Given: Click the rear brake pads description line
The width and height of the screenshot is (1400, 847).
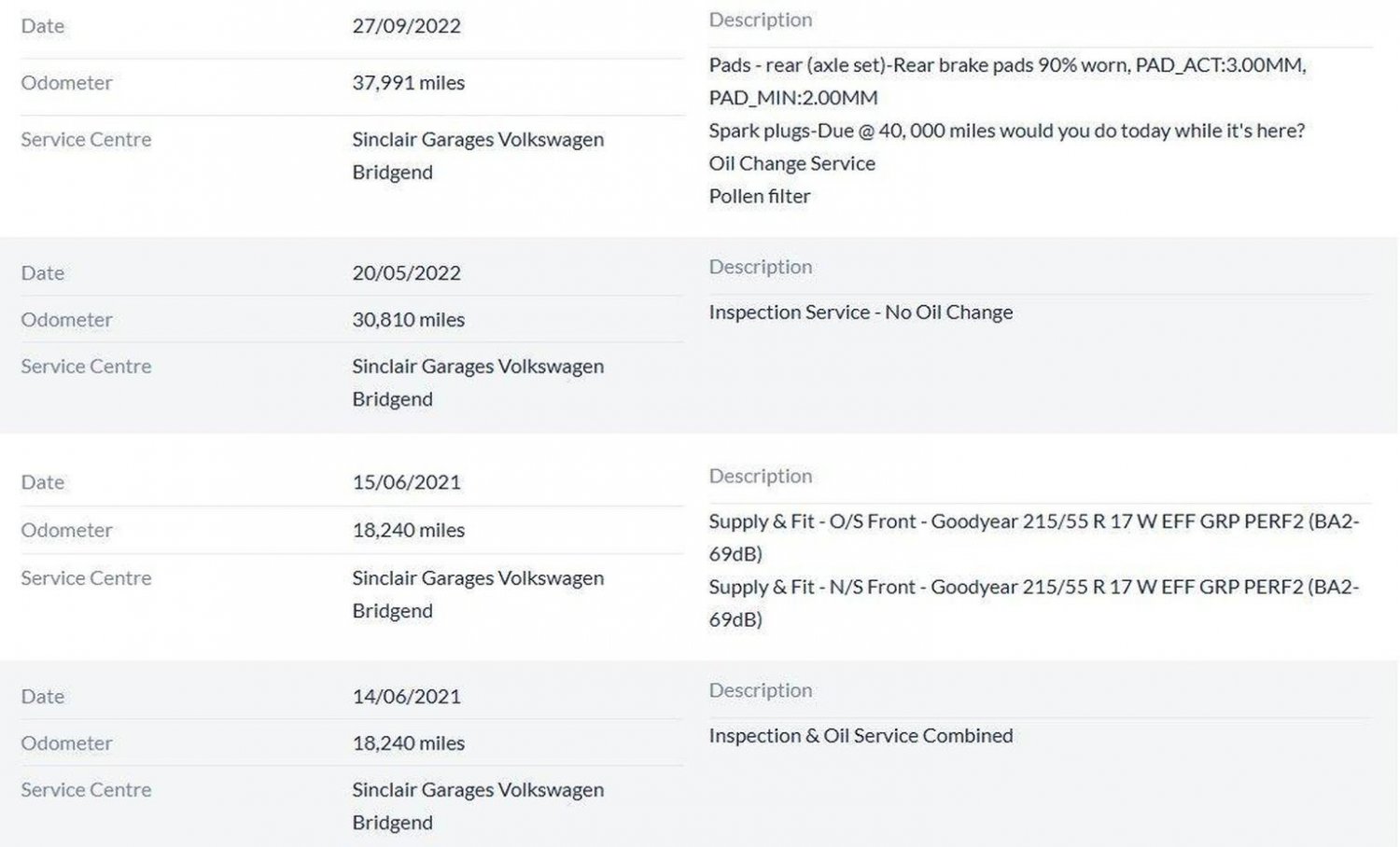Looking at the screenshot, I should tap(1006, 65).
